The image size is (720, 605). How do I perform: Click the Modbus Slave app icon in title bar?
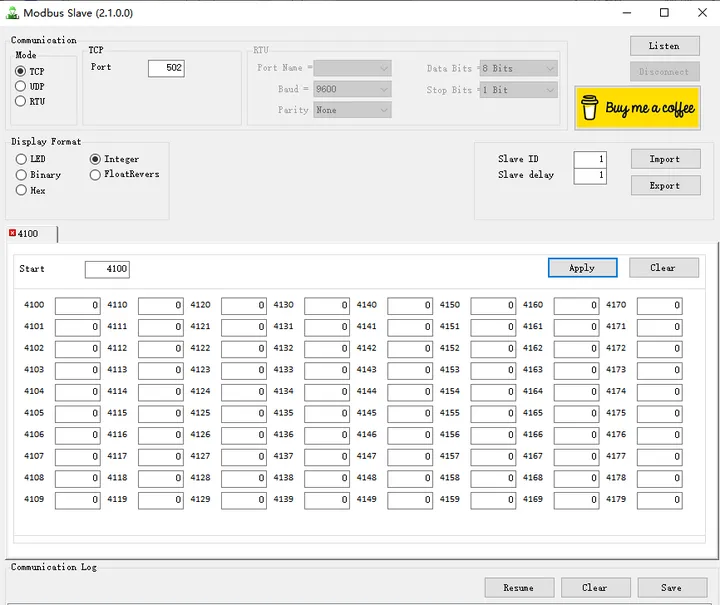point(12,13)
